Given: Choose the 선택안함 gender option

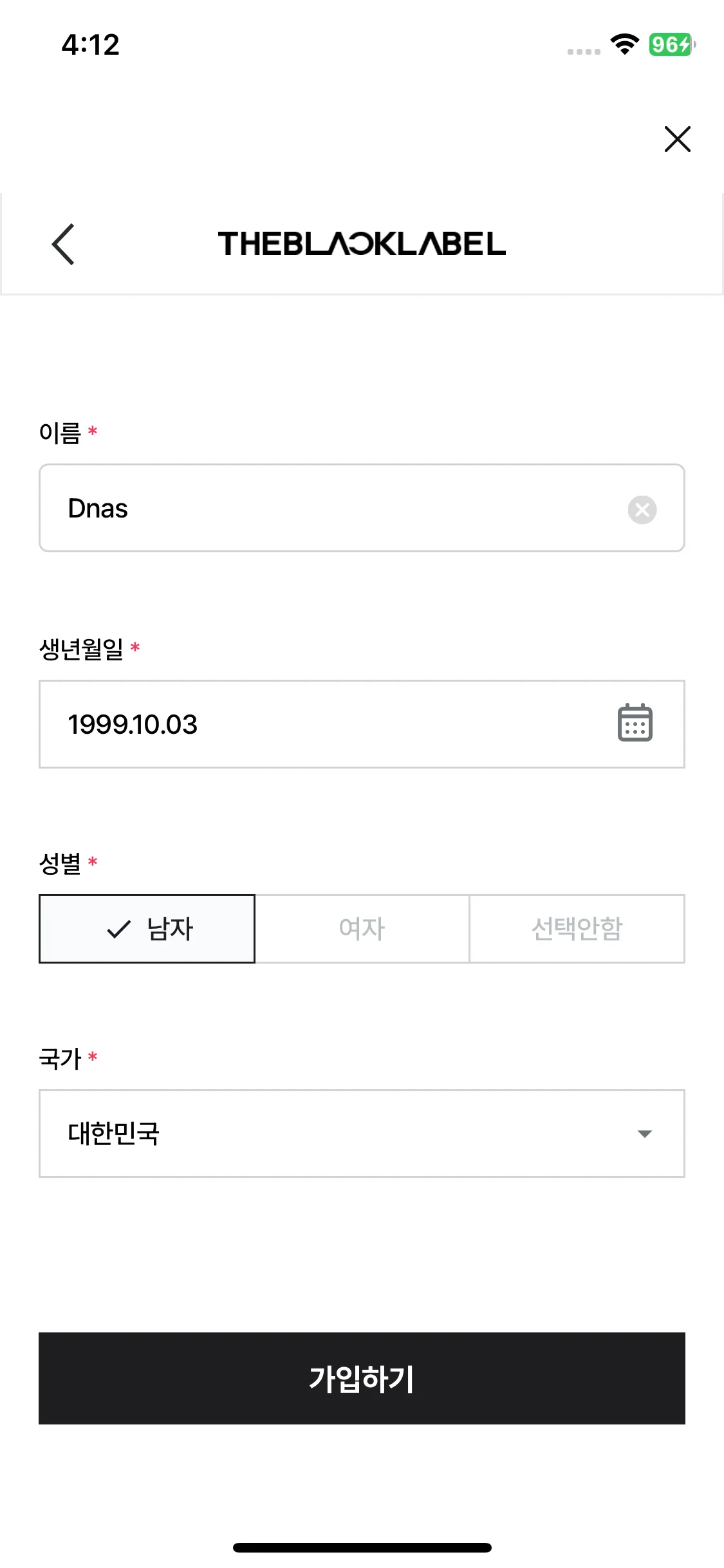Looking at the screenshot, I should pos(577,929).
